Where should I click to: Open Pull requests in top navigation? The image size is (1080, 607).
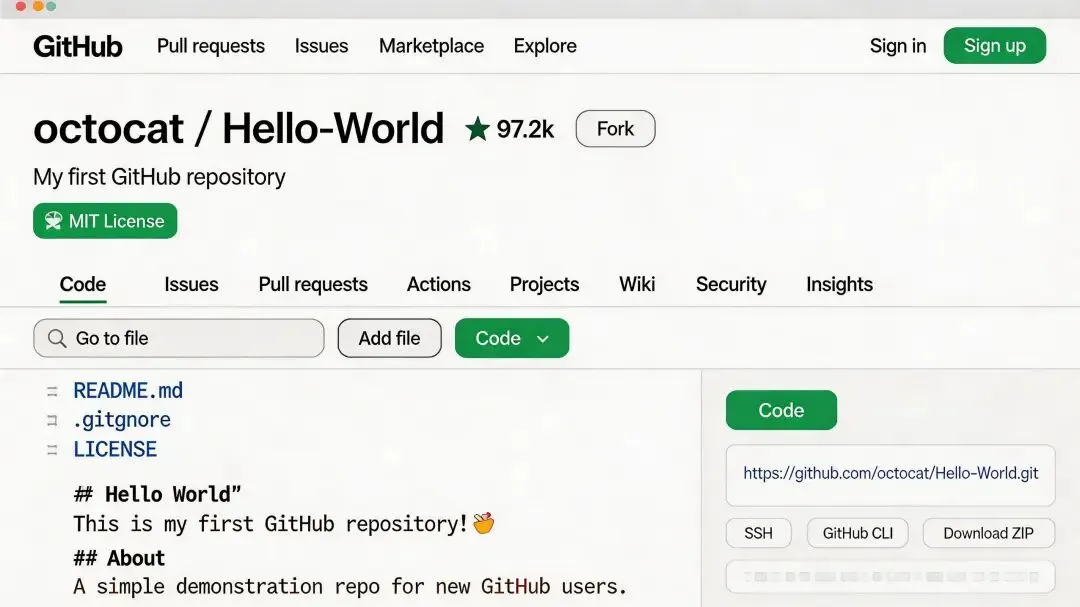pos(211,46)
